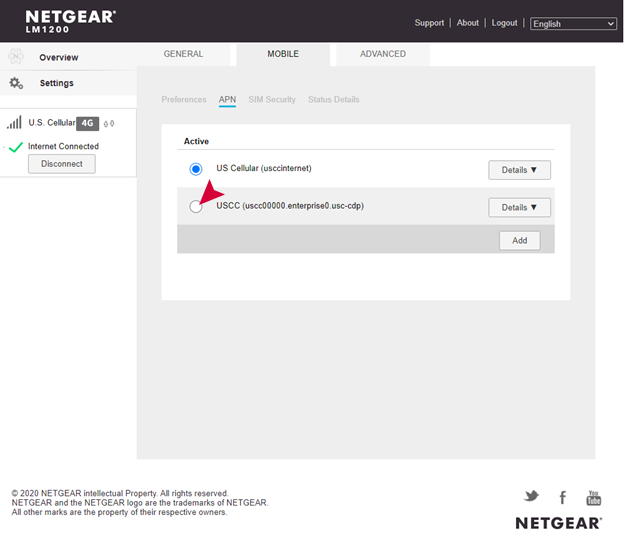Open the Preferences sub-tab
This screenshot has width=624, height=542.
(x=184, y=99)
